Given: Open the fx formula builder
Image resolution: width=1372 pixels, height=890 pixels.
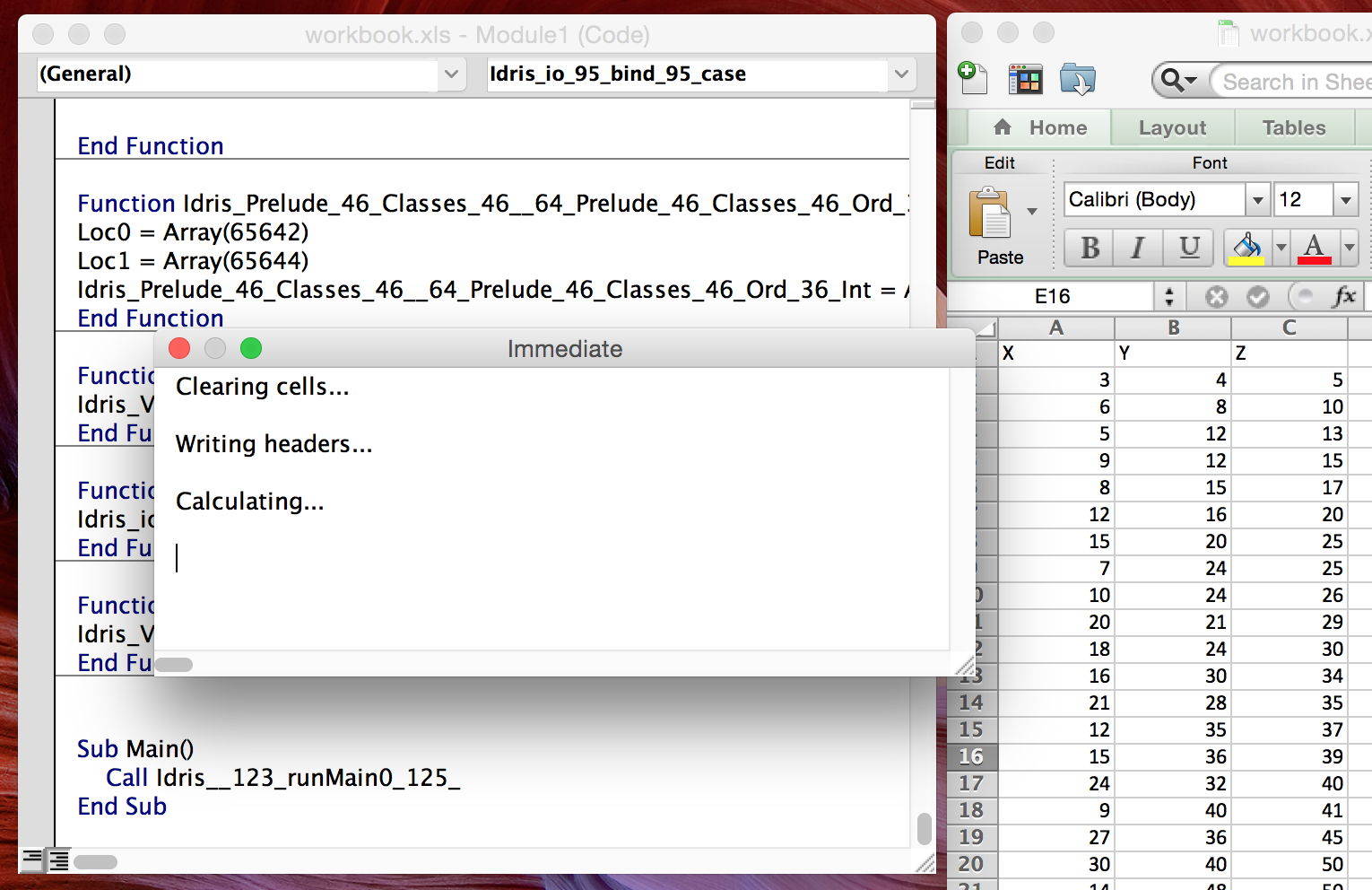Looking at the screenshot, I should (x=1344, y=296).
